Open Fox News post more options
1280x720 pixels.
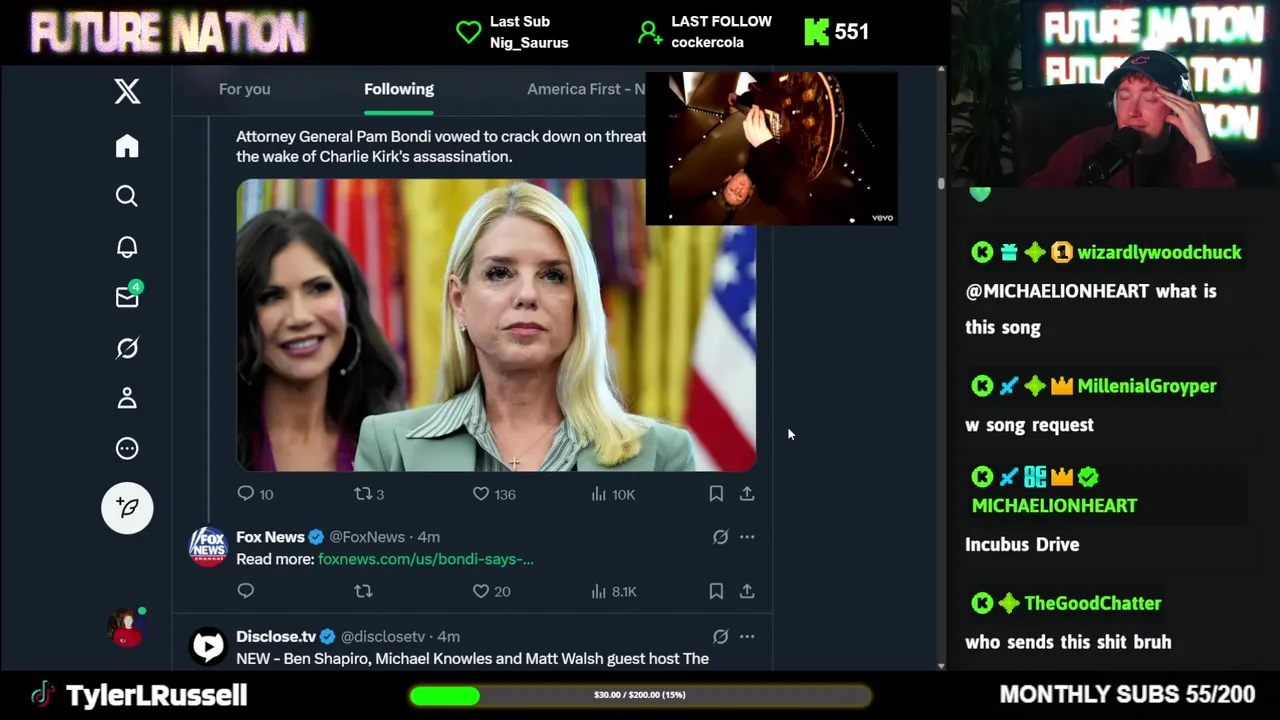[x=747, y=537]
